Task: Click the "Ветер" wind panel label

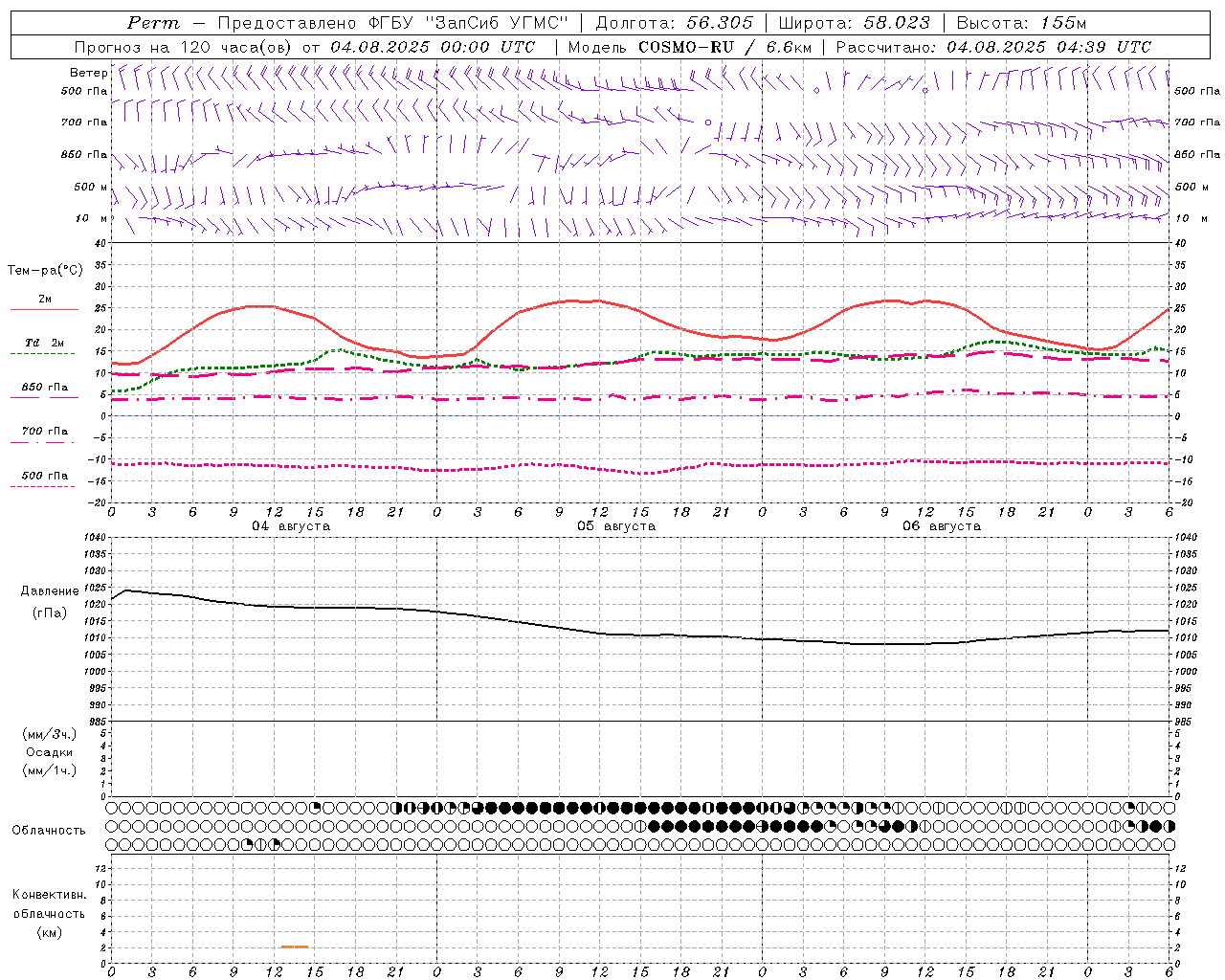Action: coord(88,73)
